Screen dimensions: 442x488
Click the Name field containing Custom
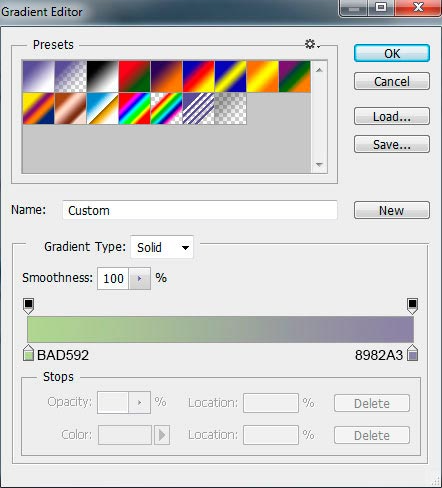(200, 210)
